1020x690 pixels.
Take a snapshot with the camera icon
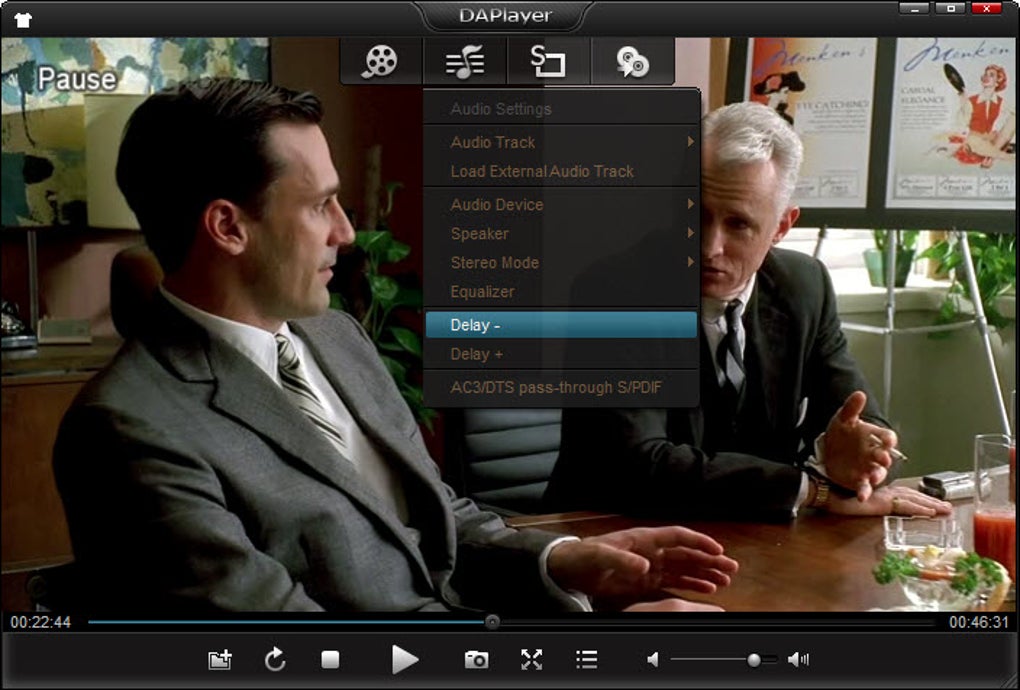point(476,660)
